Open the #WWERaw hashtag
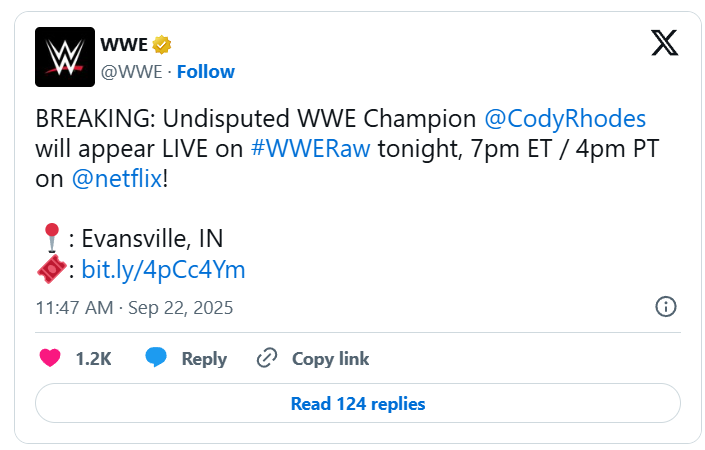 click(x=312, y=149)
